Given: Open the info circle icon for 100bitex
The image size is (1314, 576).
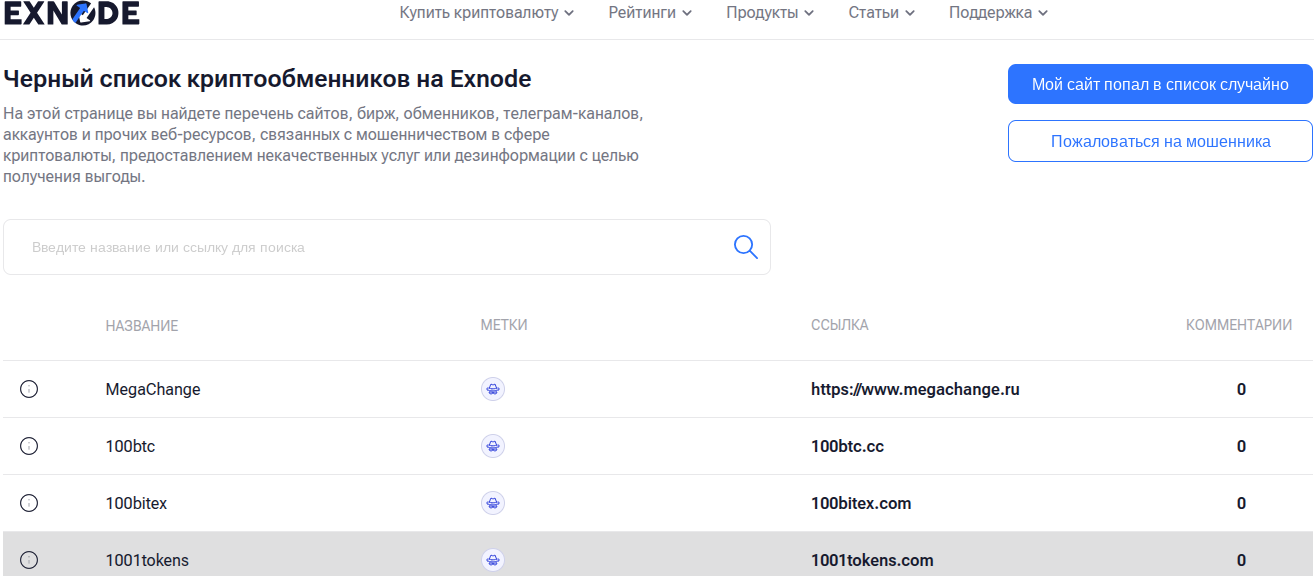Looking at the screenshot, I should (x=29, y=503).
